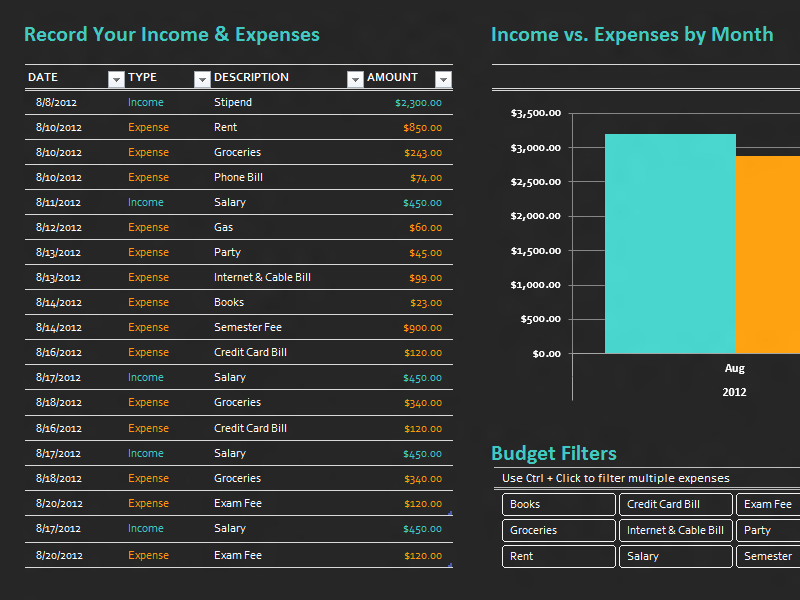Select the Rent description cell in the table
Viewport: 800px width, 600px height.
click(x=226, y=127)
